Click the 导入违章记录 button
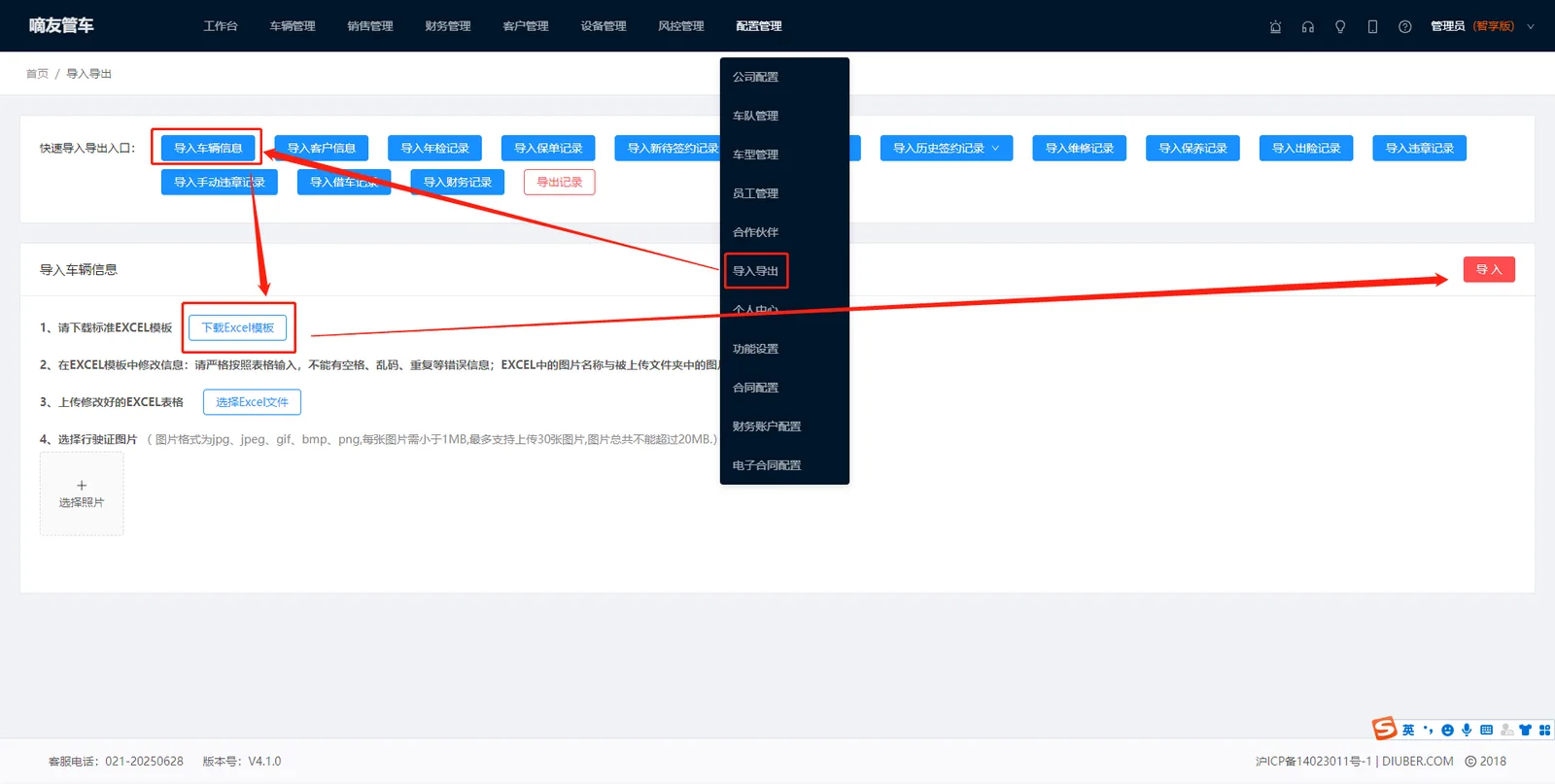Image resolution: width=1555 pixels, height=784 pixels. (1420, 148)
